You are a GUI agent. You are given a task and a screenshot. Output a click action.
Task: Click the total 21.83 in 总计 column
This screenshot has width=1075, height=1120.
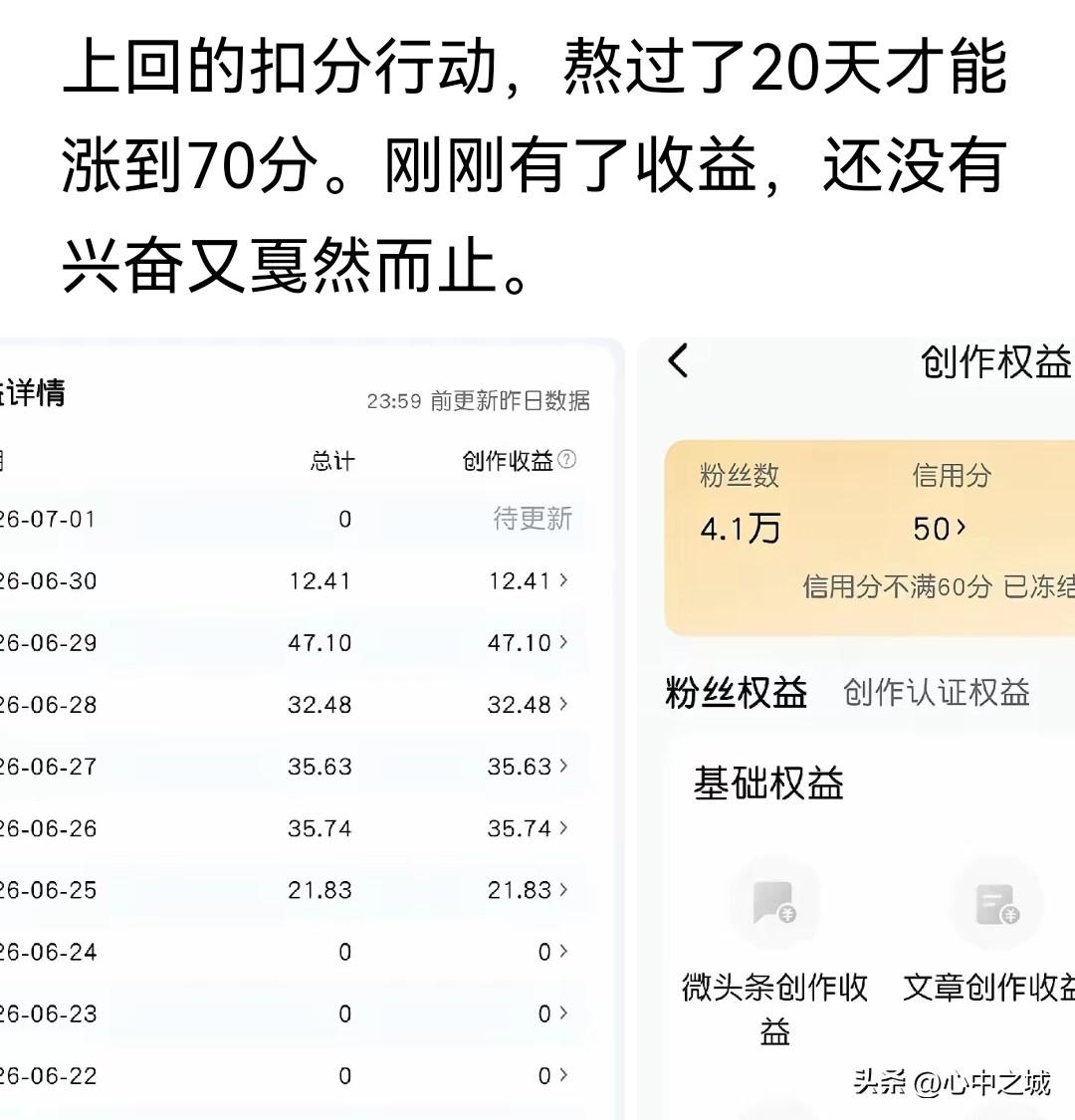coord(320,890)
